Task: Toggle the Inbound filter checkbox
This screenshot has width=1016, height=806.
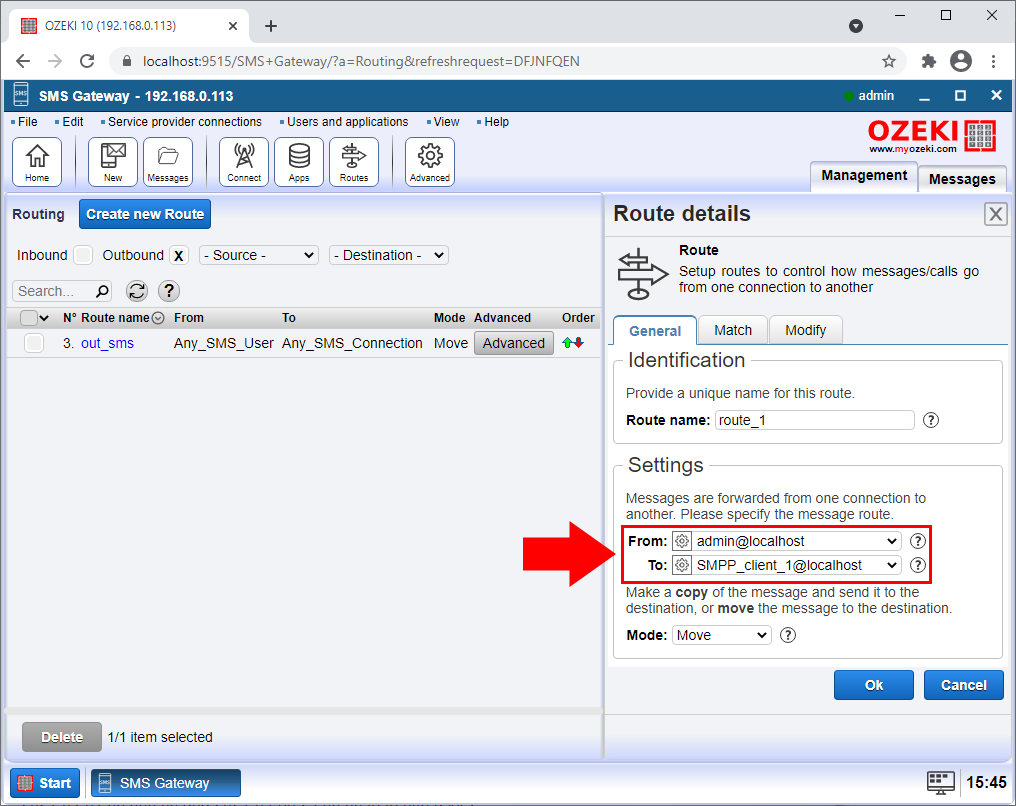Action: pyautogui.click(x=83, y=255)
